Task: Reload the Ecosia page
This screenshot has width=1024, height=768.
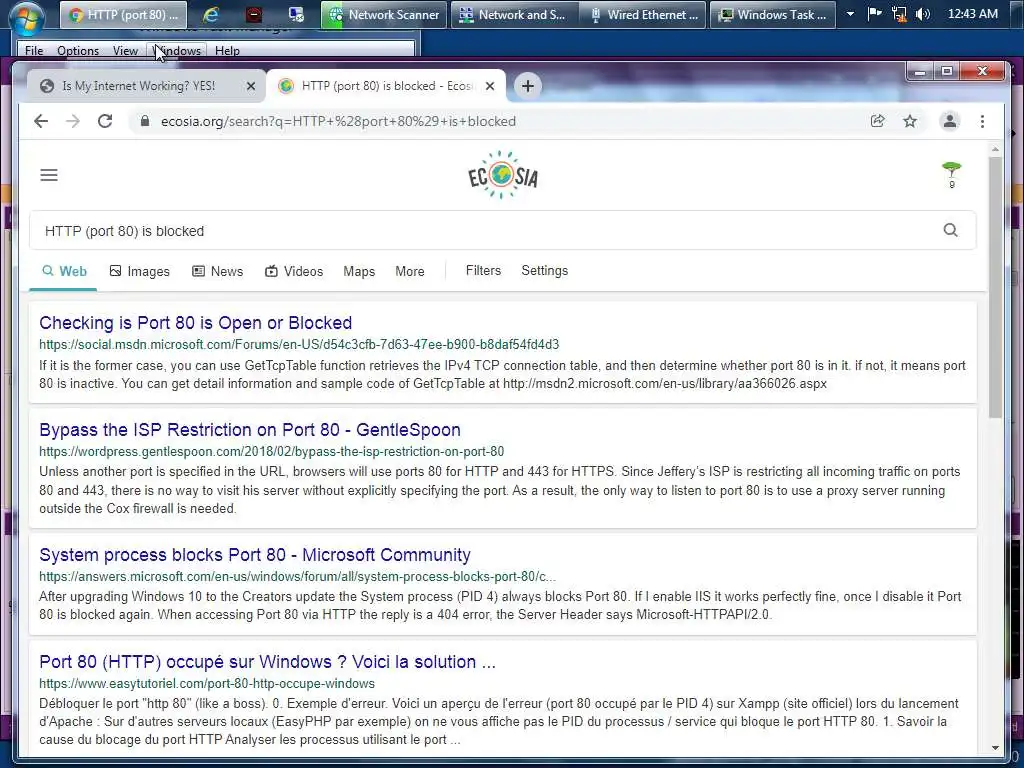Action: click(x=105, y=121)
